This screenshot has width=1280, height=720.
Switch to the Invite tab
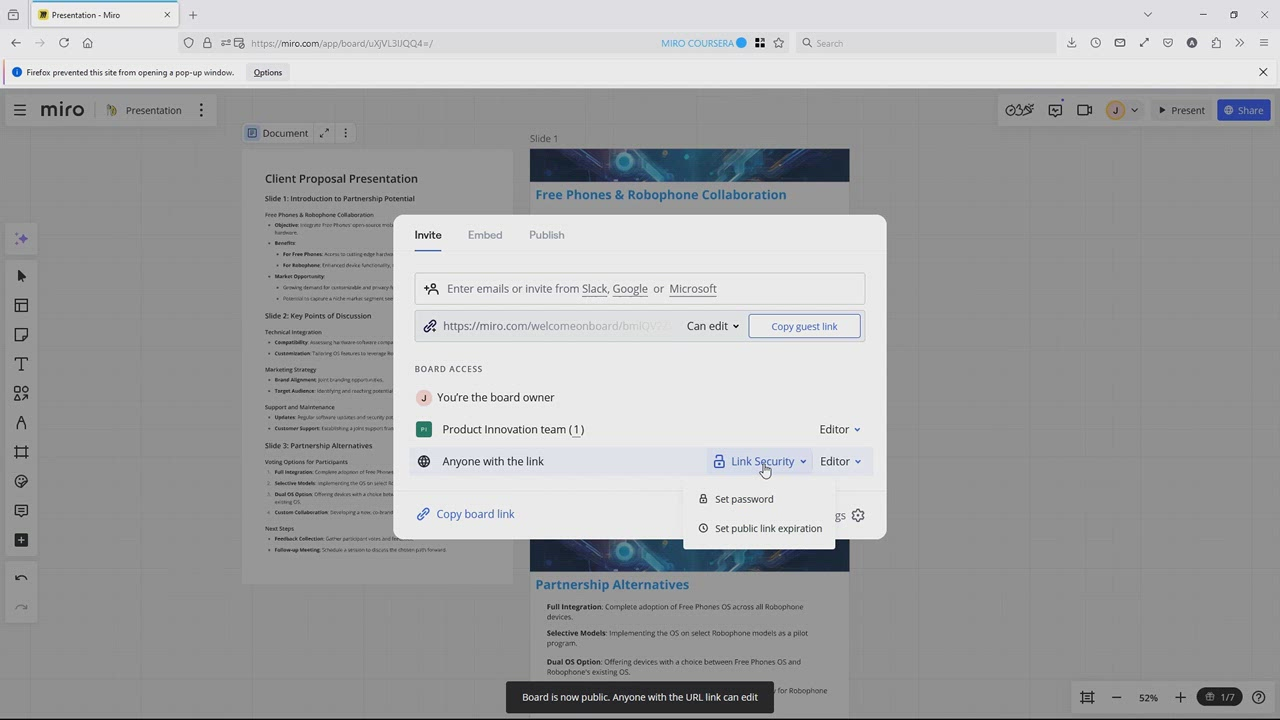point(428,235)
